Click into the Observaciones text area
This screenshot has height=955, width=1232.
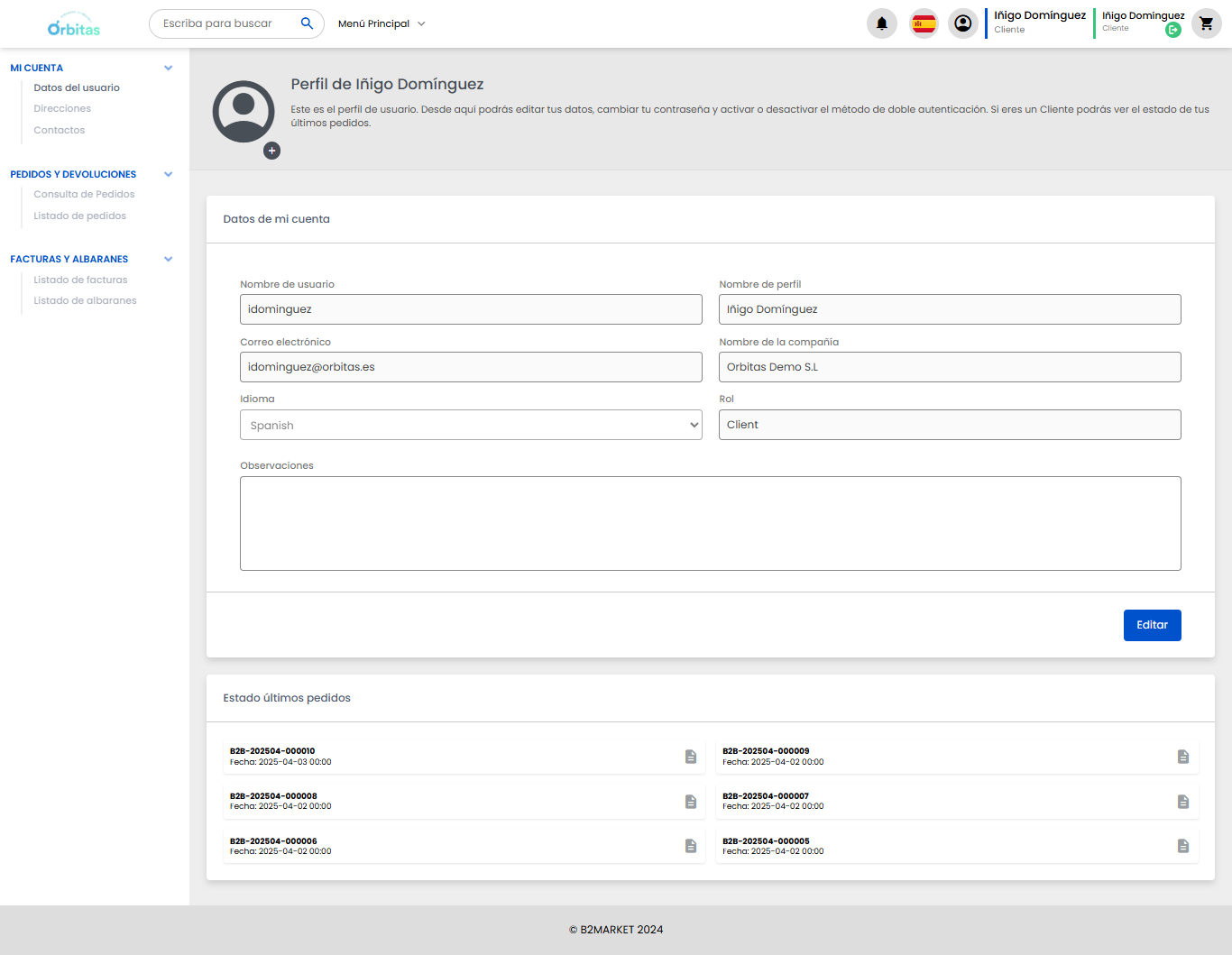pyautogui.click(x=710, y=523)
